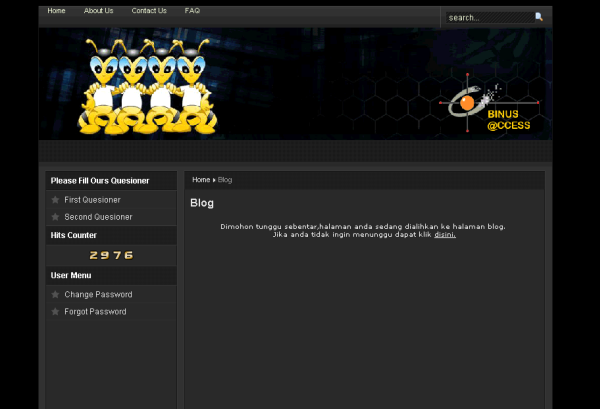Viewport: 600px width, 409px height.
Task: Open Forgot Password link
Action: pos(95,312)
